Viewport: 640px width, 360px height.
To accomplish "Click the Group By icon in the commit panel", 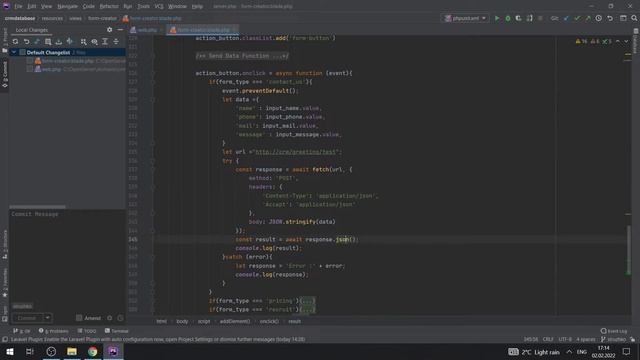I will coord(83,42).
